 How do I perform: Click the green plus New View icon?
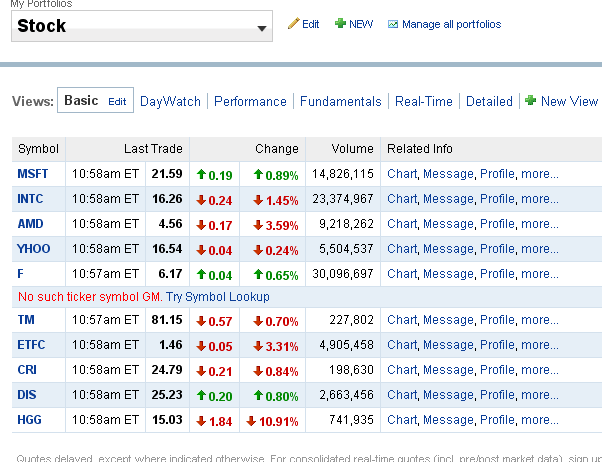coord(531,100)
